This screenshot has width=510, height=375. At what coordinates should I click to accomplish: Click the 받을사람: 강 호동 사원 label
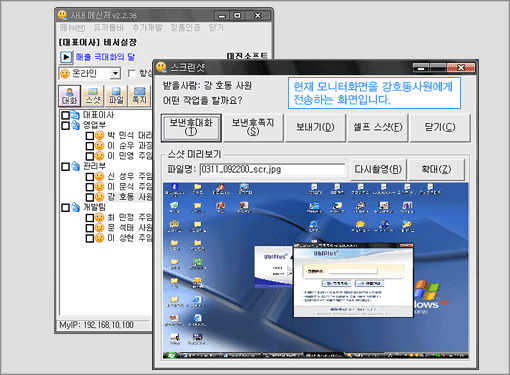(207, 86)
